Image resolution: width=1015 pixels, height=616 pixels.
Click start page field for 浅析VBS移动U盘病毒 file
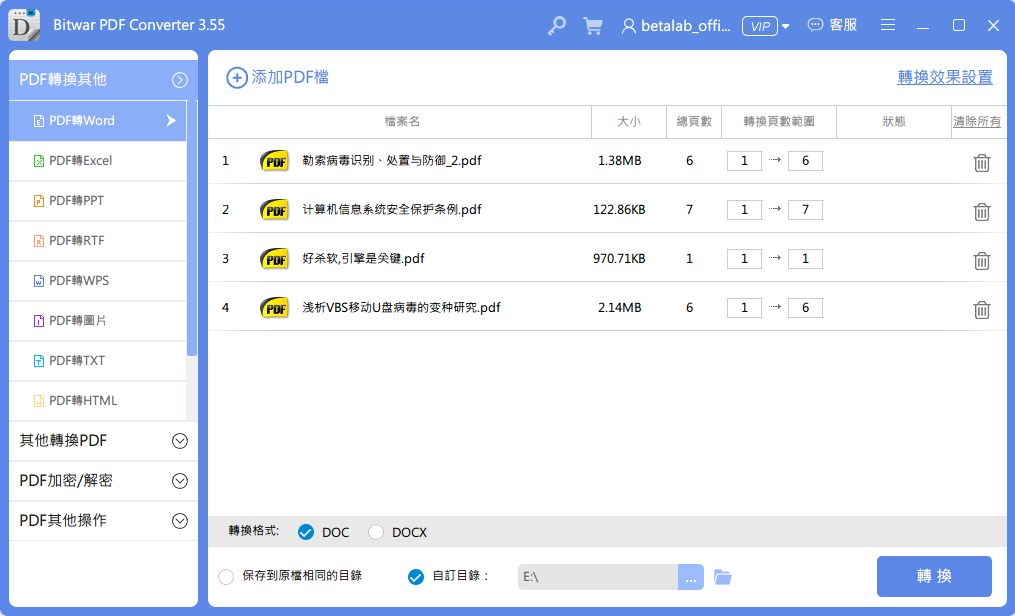(744, 309)
